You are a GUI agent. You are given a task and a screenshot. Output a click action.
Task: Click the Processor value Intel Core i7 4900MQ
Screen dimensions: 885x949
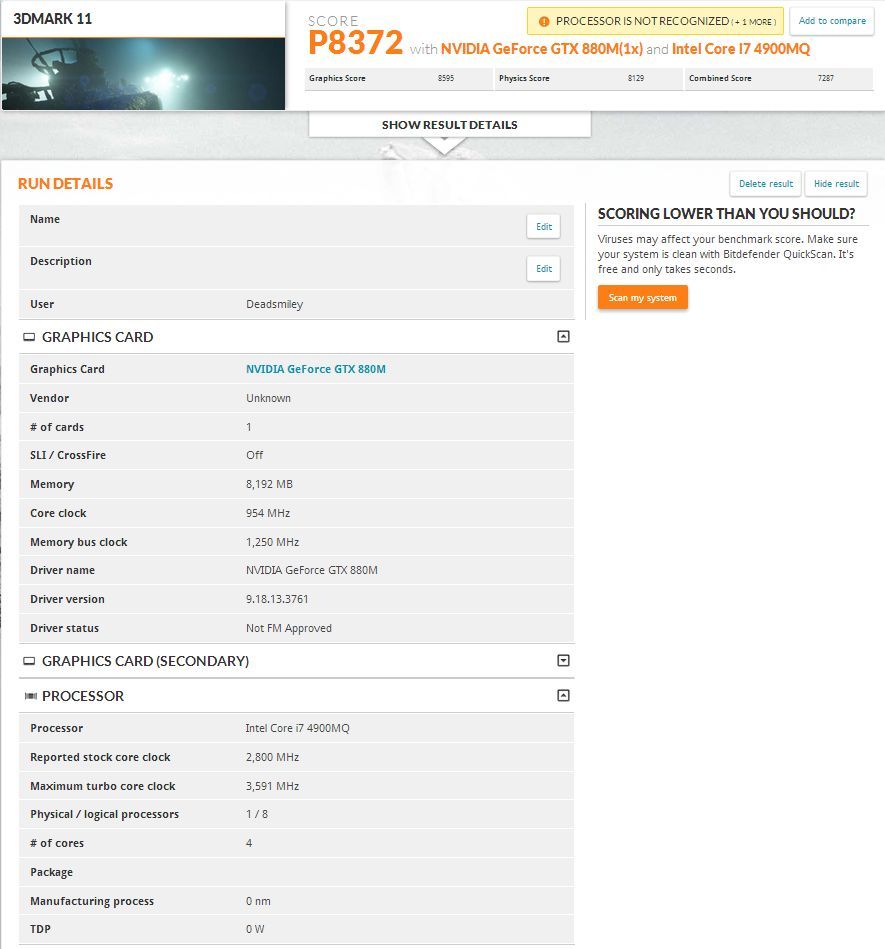pos(297,728)
